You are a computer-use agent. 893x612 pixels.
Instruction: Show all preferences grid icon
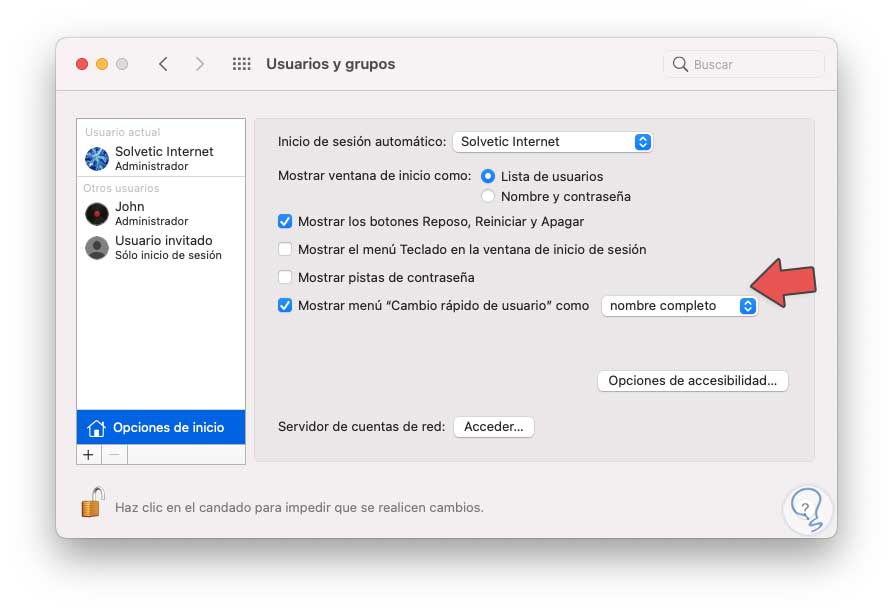tap(241, 64)
